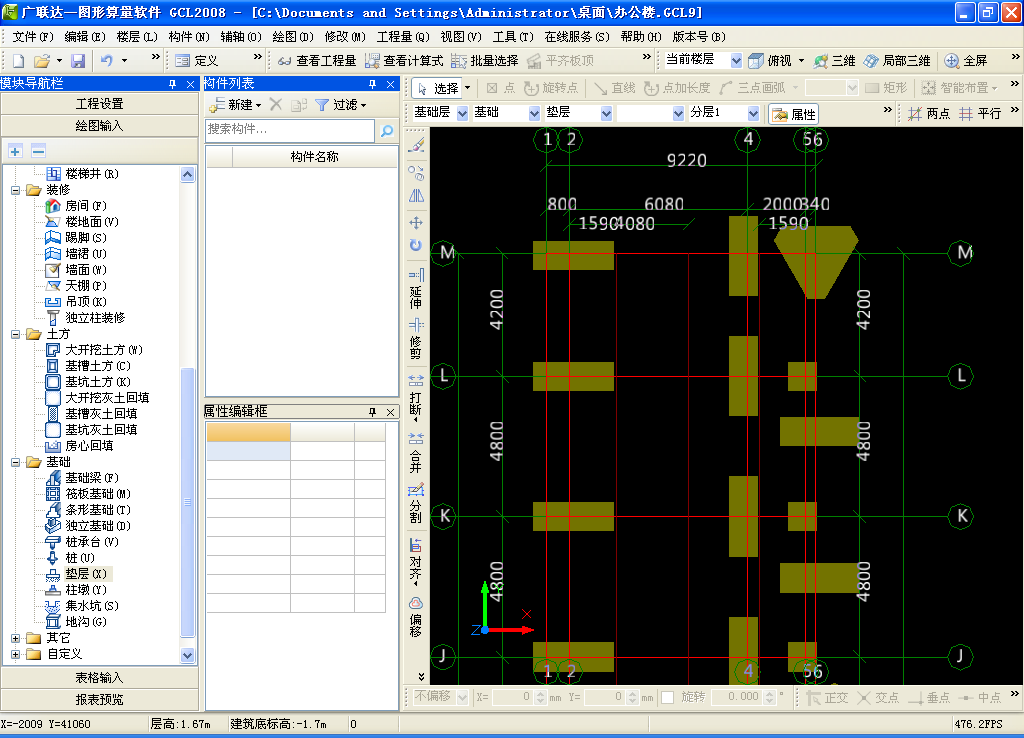The width and height of the screenshot is (1024, 738).
Task: Open the 绘图(D) menu
Action: (x=293, y=37)
